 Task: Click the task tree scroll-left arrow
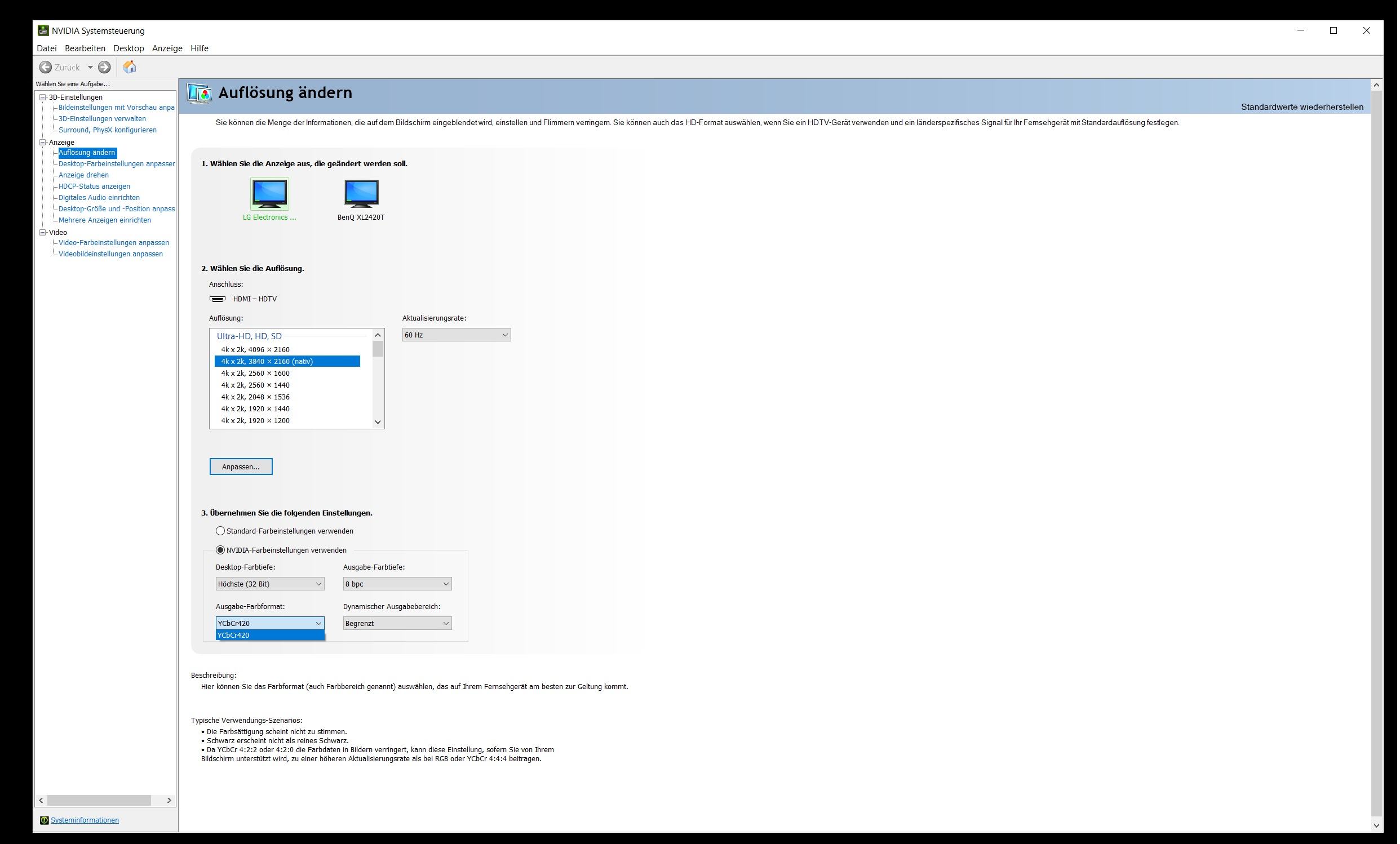coord(41,800)
